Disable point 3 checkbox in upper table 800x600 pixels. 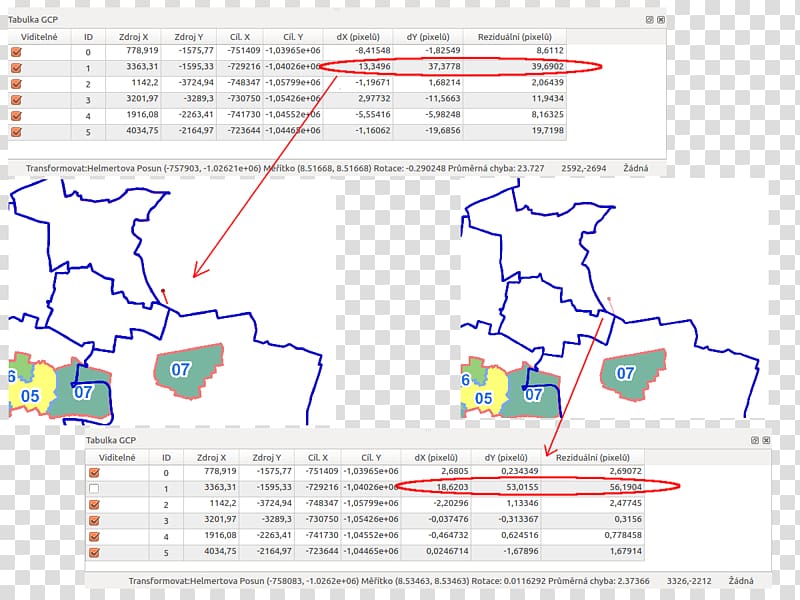(x=16, y=100)
